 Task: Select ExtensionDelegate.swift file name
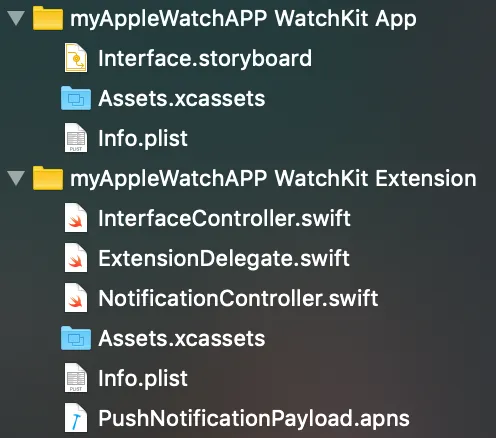click(224, 259)
